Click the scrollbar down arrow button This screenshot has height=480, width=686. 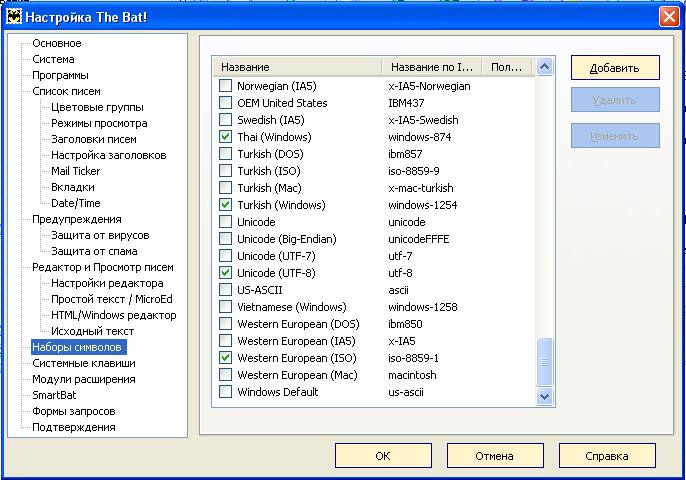click(544, 396)
